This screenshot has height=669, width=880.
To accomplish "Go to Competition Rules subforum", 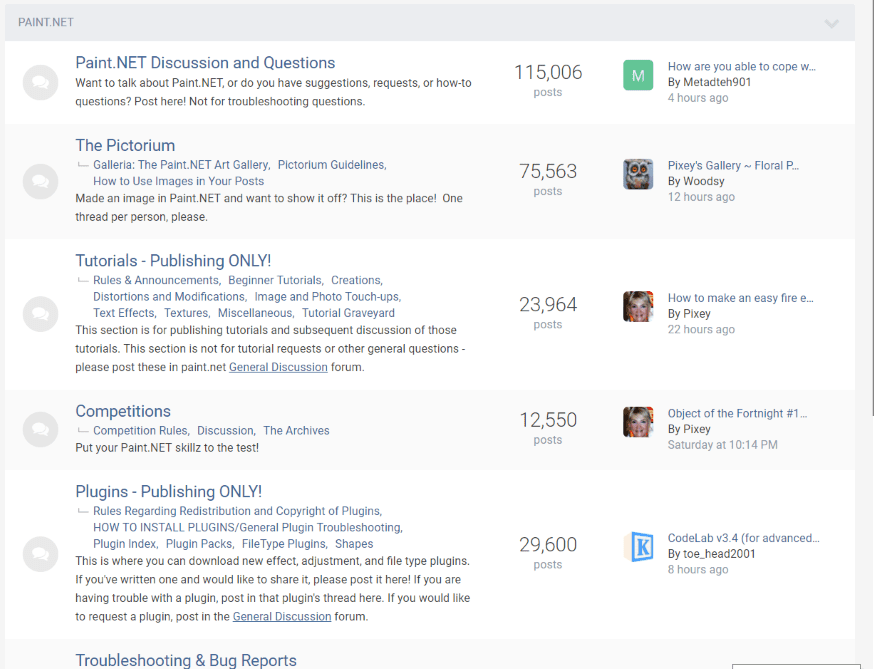I will 140,431.
